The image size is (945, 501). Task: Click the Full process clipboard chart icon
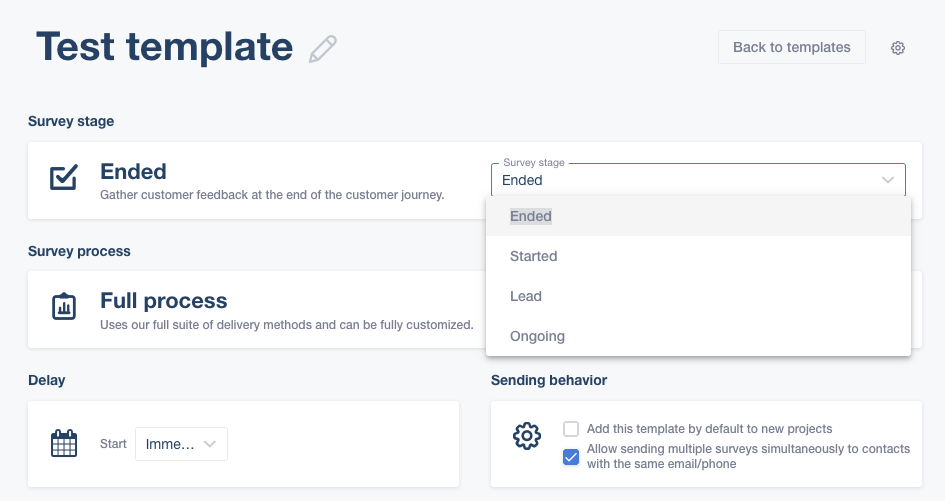click(x=64, y=306)
